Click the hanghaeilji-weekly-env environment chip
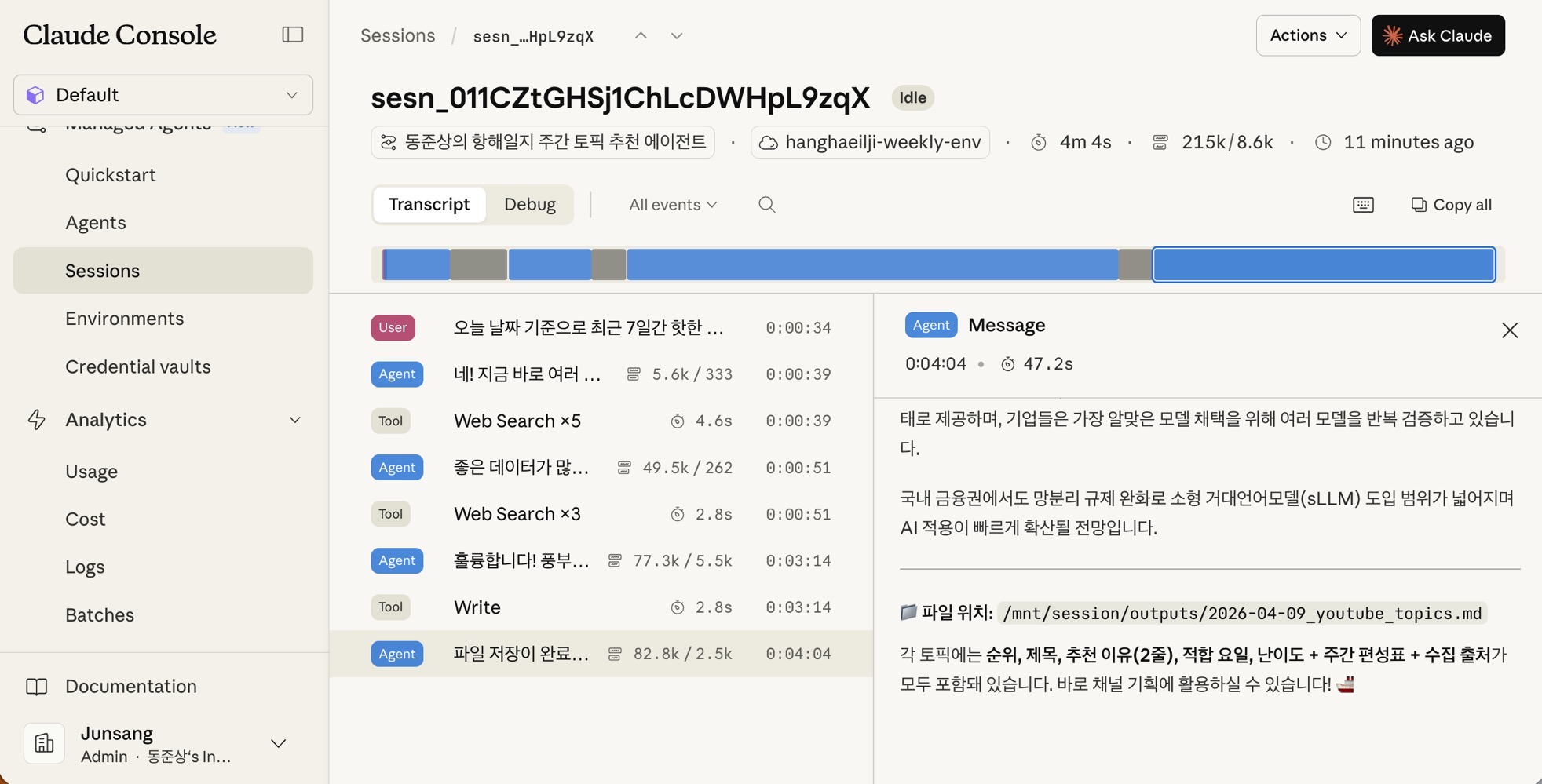1542x784 pixels. [870, 142]
